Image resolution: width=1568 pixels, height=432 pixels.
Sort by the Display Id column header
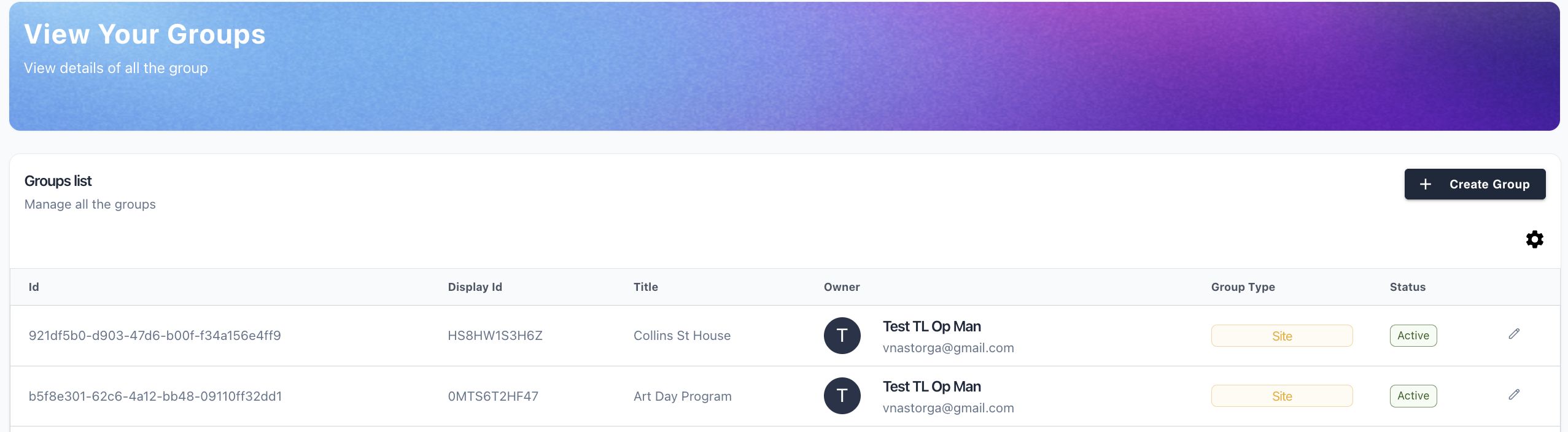pyautogui.click(x=475, y=287)
